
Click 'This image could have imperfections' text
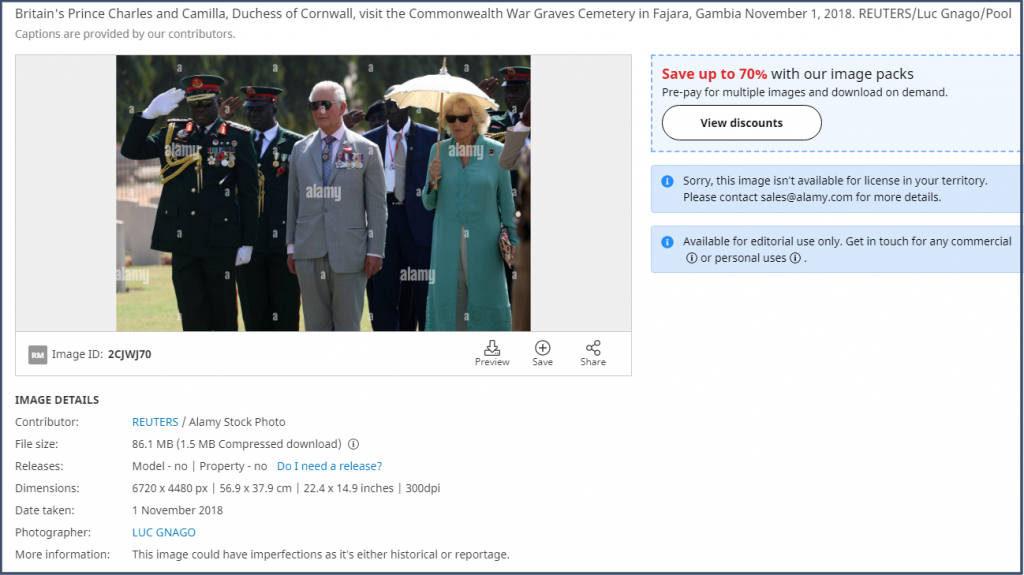tap(320, 555)
